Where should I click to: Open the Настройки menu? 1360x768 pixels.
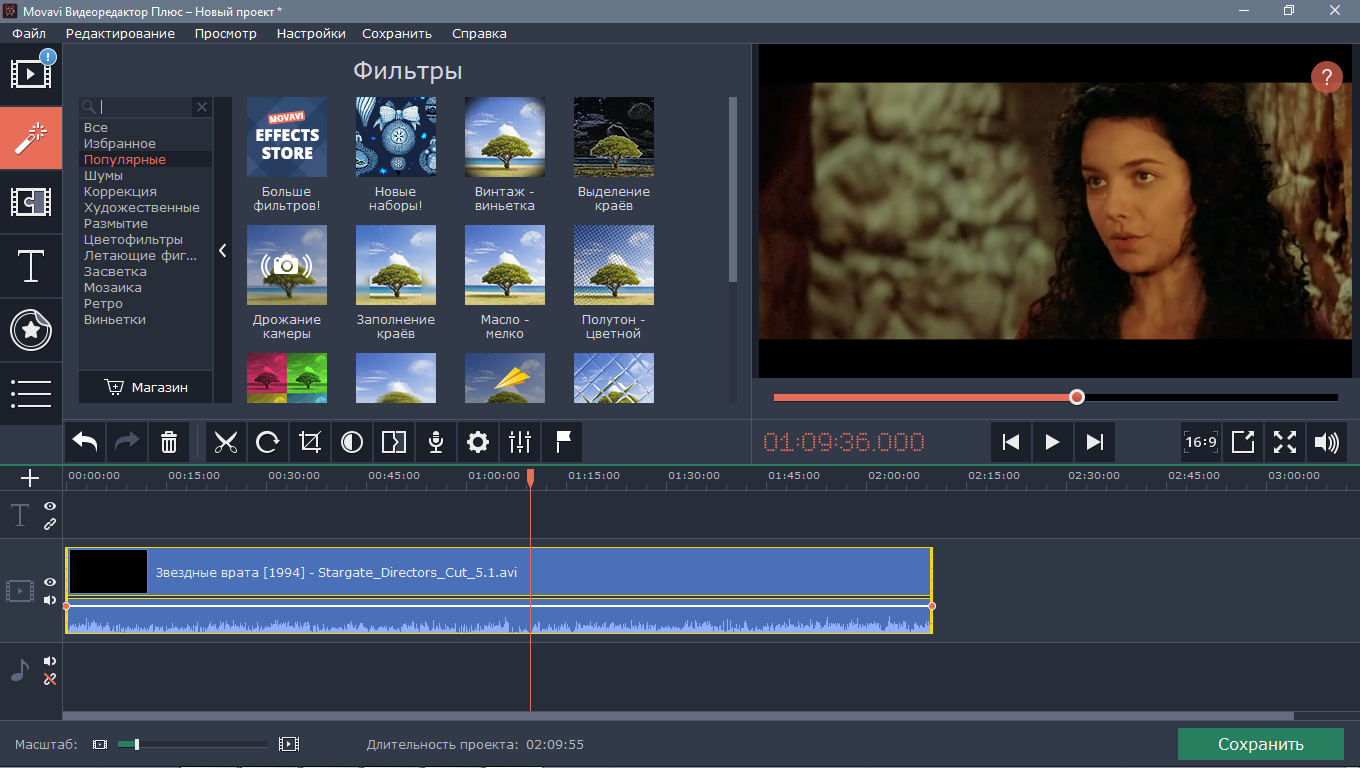point(311,33)
